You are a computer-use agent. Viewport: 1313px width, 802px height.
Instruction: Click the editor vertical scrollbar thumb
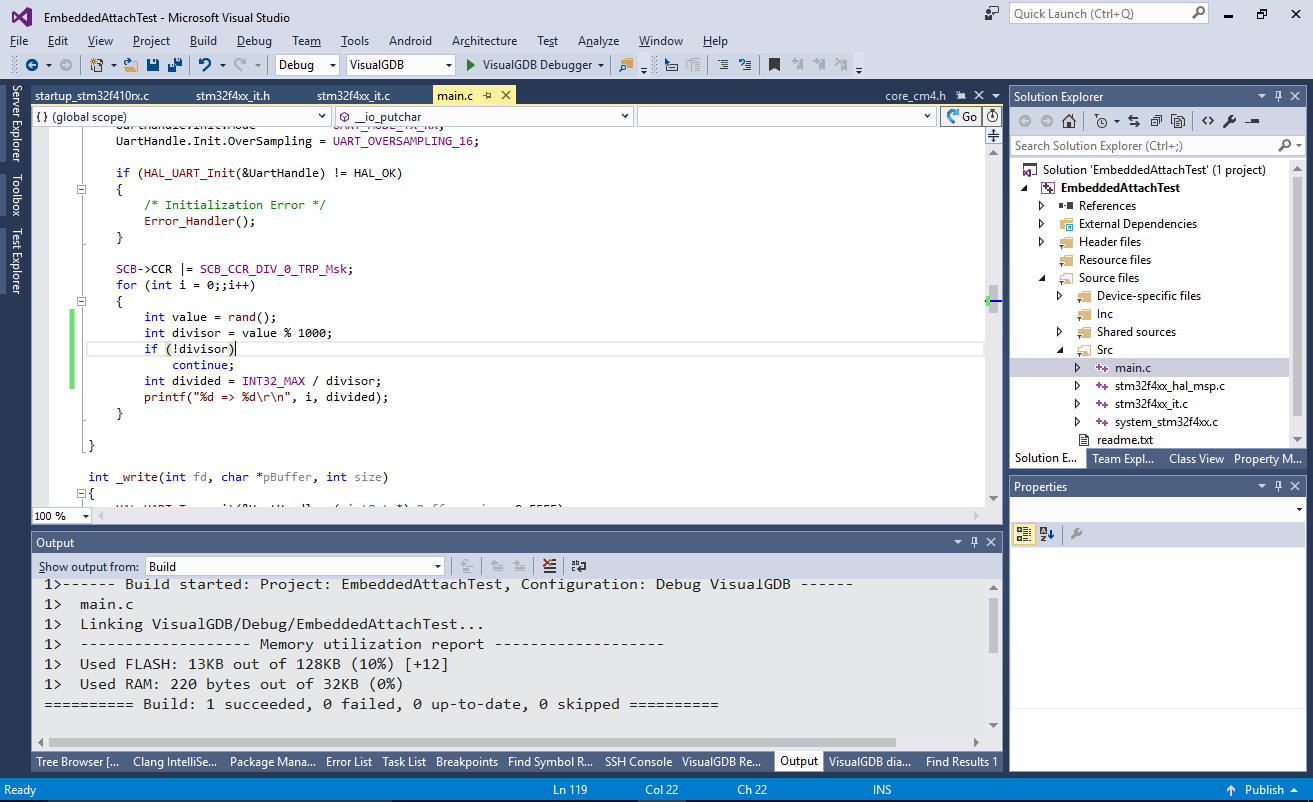pos(993,299)
